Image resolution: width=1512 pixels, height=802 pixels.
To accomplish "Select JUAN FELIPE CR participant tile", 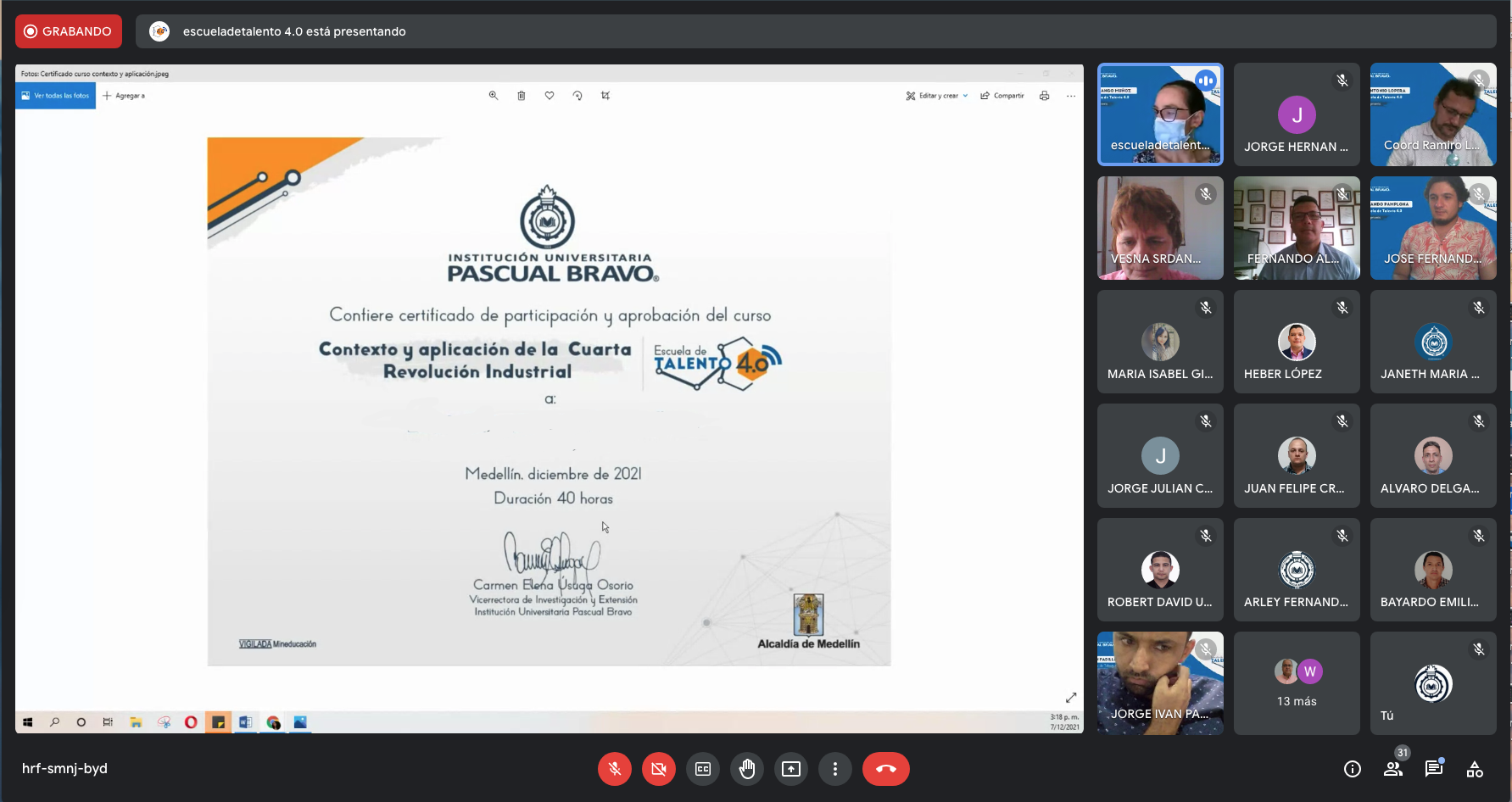I will point(1297,455).
